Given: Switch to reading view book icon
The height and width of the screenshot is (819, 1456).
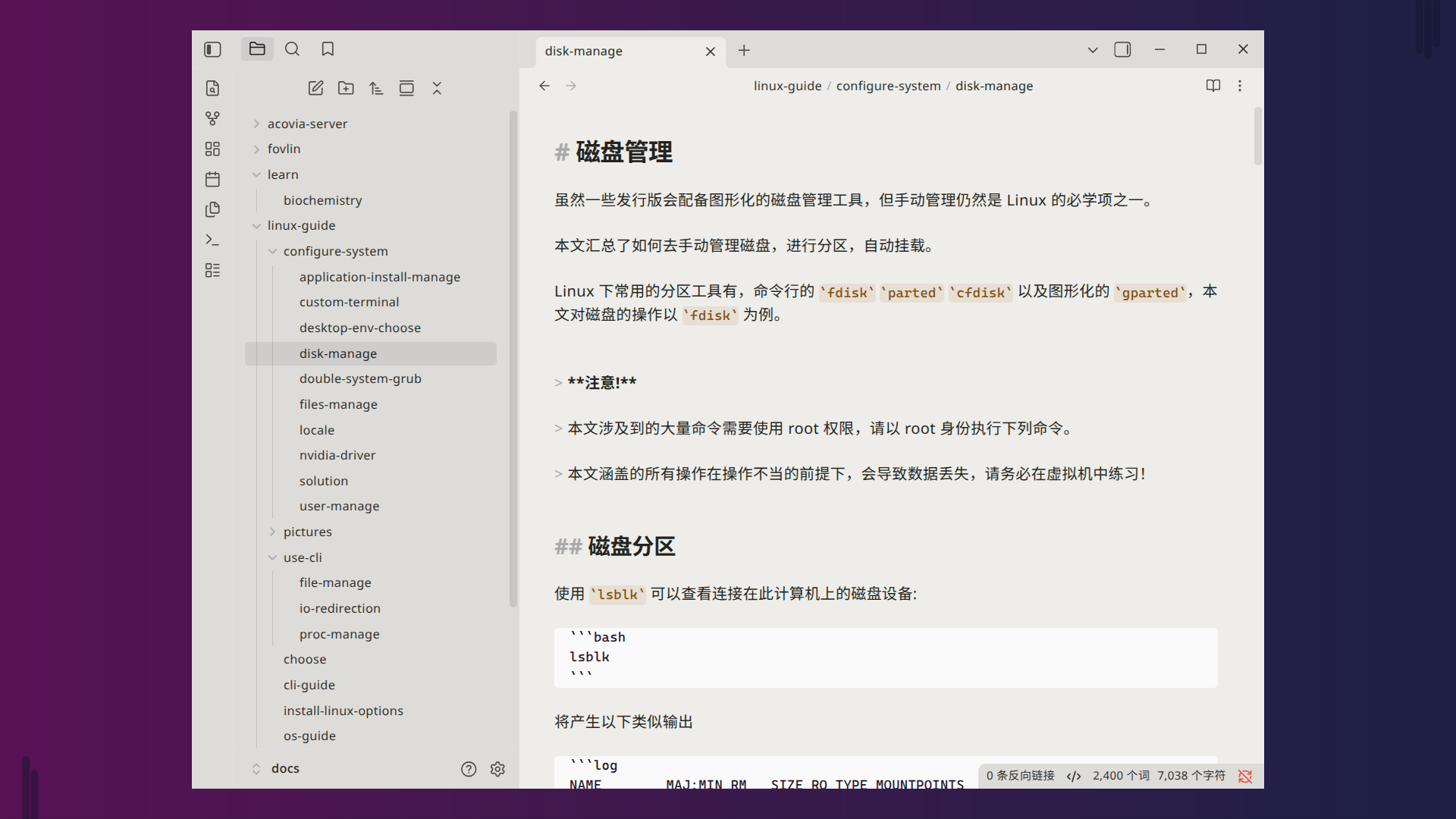Looking at the screenshot, I should 1213,86.
